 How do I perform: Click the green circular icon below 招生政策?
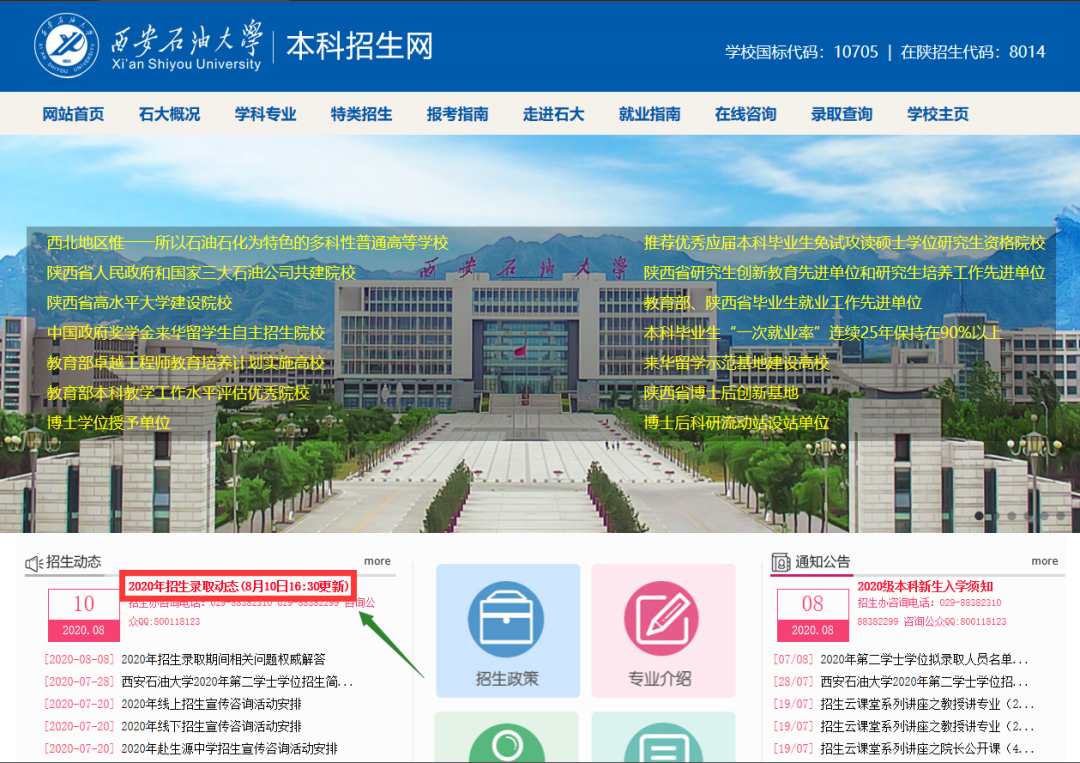point(506,742)
